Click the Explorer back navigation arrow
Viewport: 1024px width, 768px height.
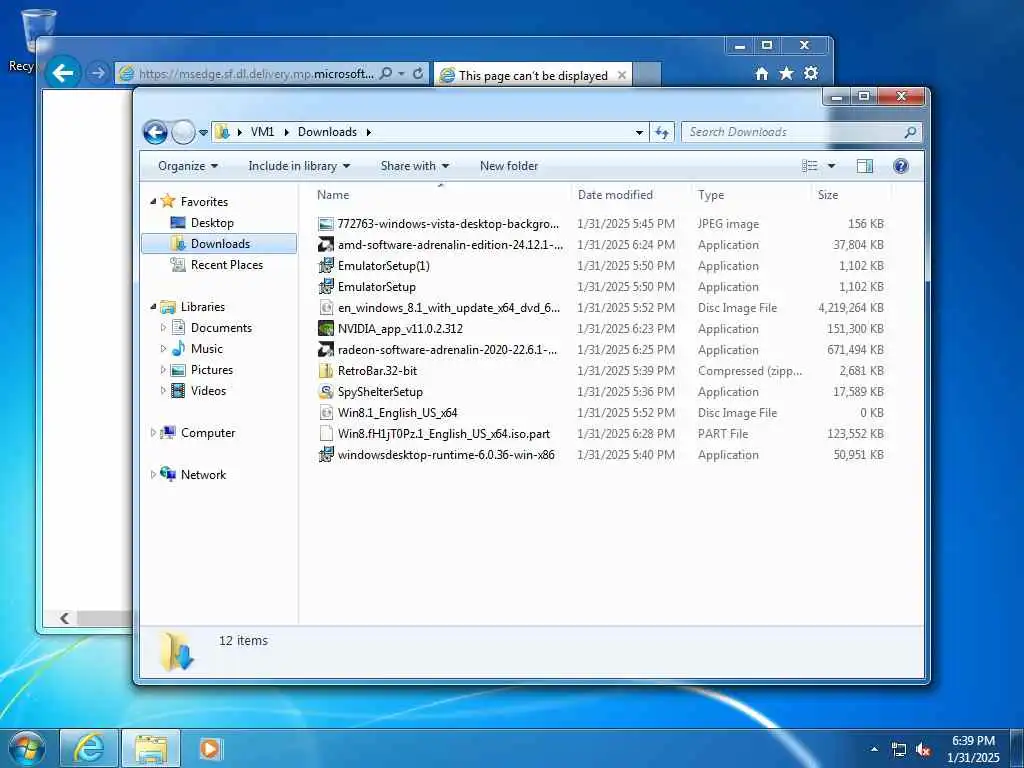tap(155, 133)
